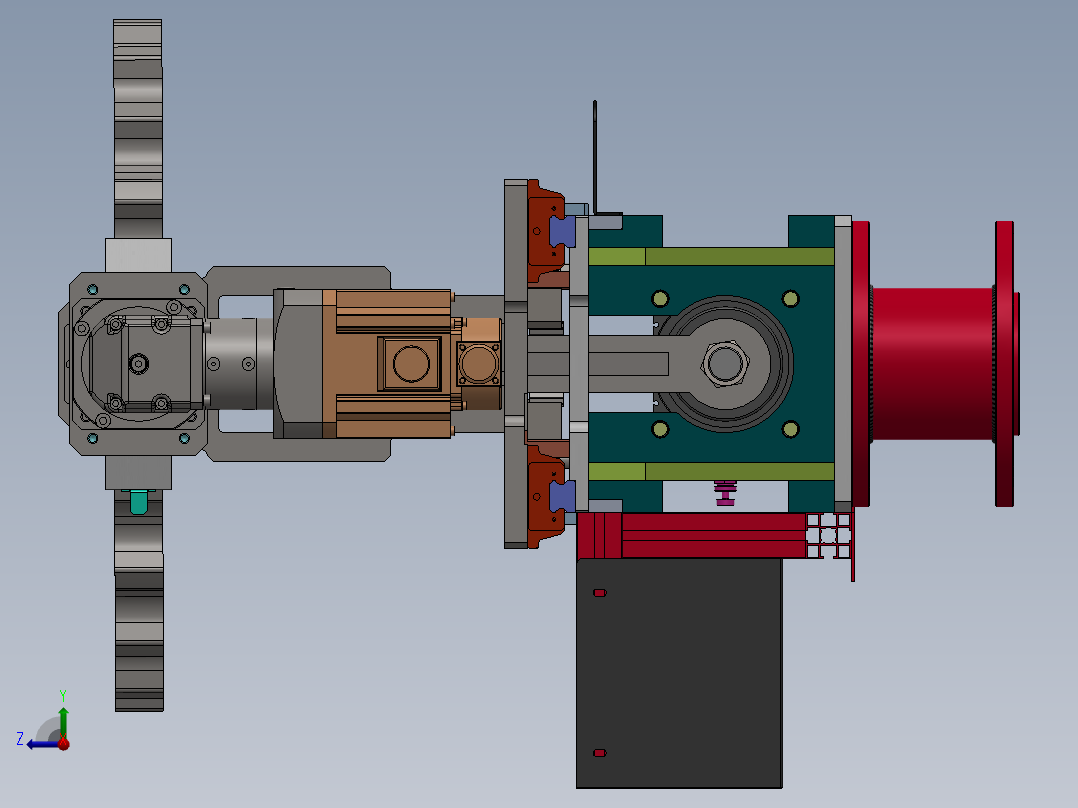The height and width of the screenshot is (808, 1078).
Task: Select the upper rack gear segment
Action: coord(138,129)
